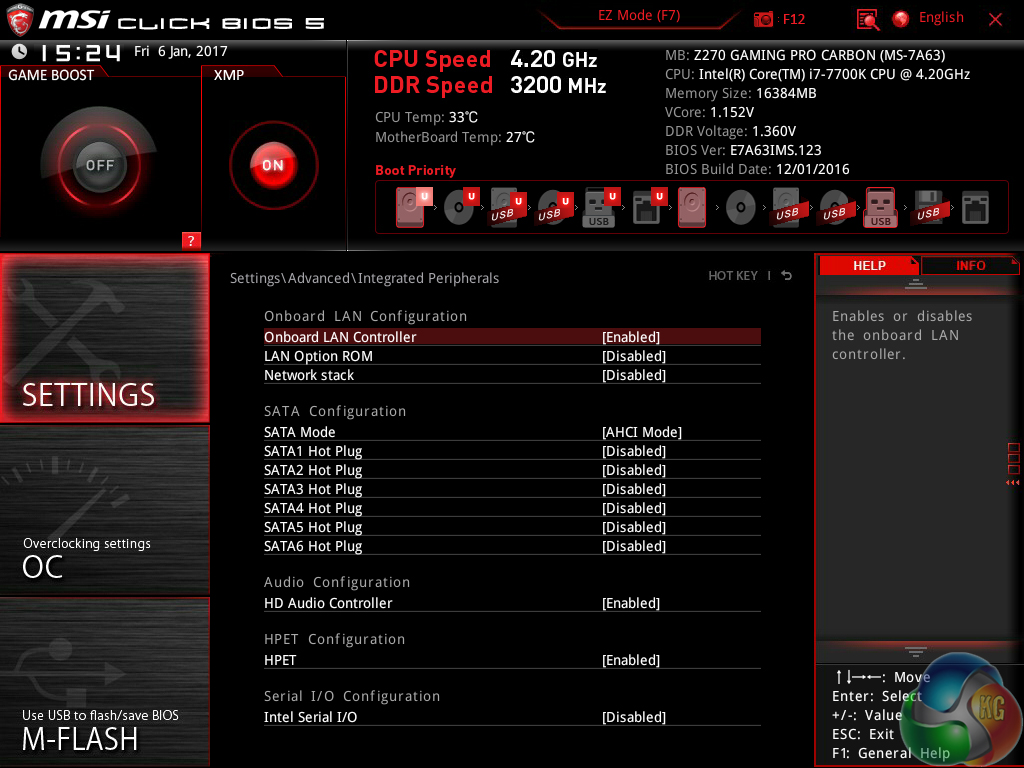Screen dimensions: 1024x768
Task: Click the help panel bottom drag handle
Action: click(x=915, y=652)
